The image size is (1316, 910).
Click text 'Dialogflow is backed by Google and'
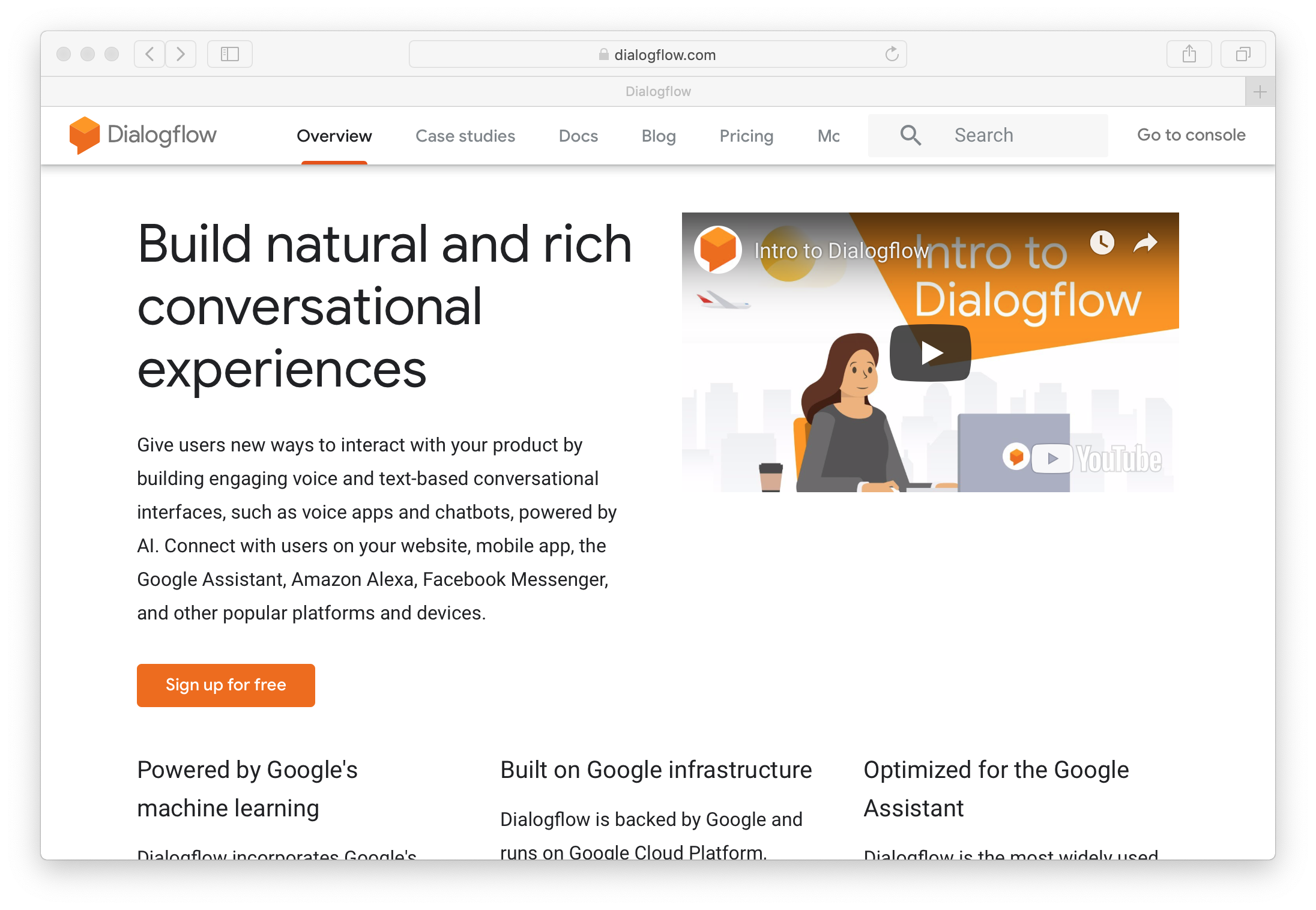651,819
